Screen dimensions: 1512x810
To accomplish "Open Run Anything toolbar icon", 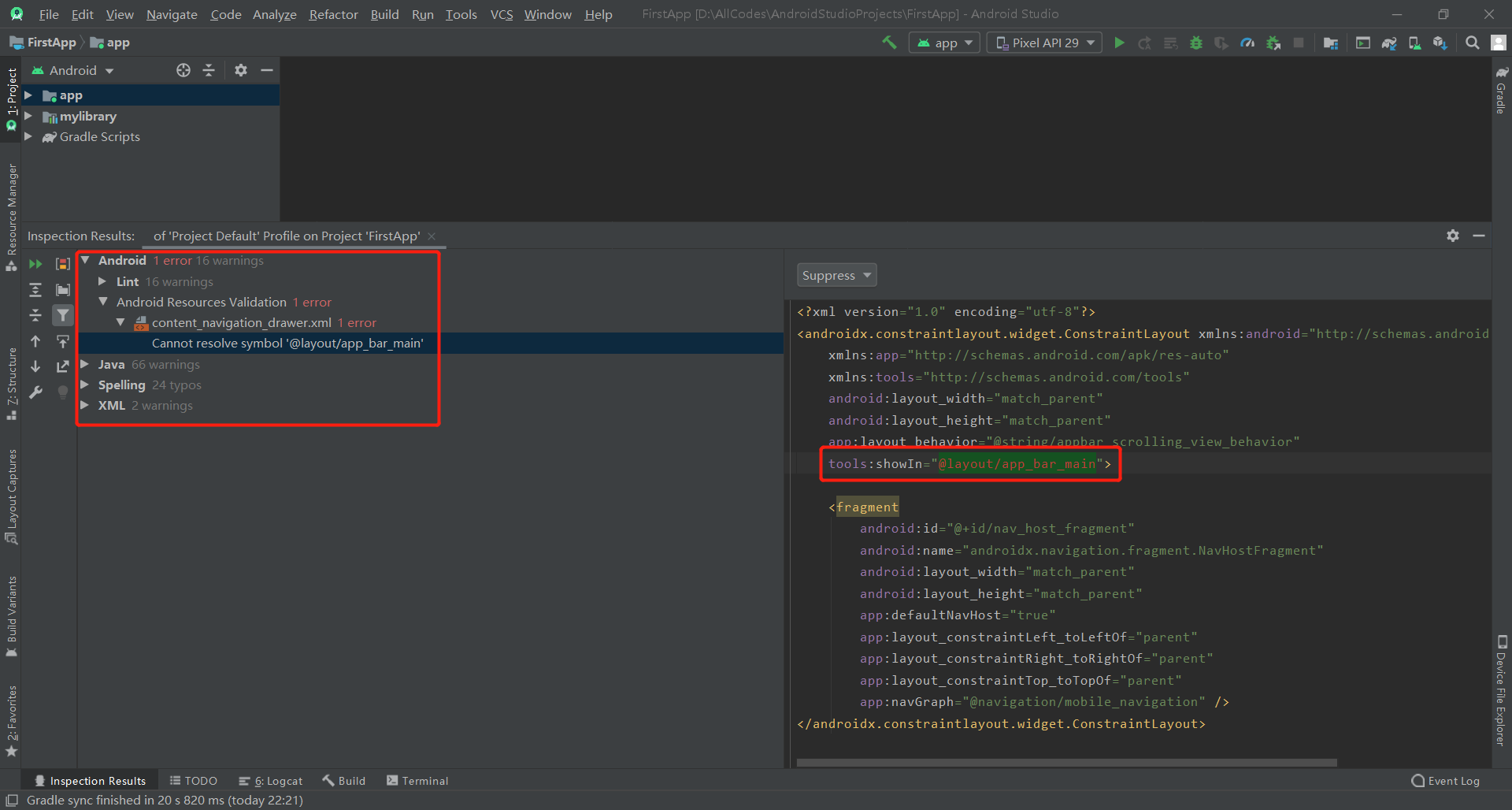I will point(1363,43).
